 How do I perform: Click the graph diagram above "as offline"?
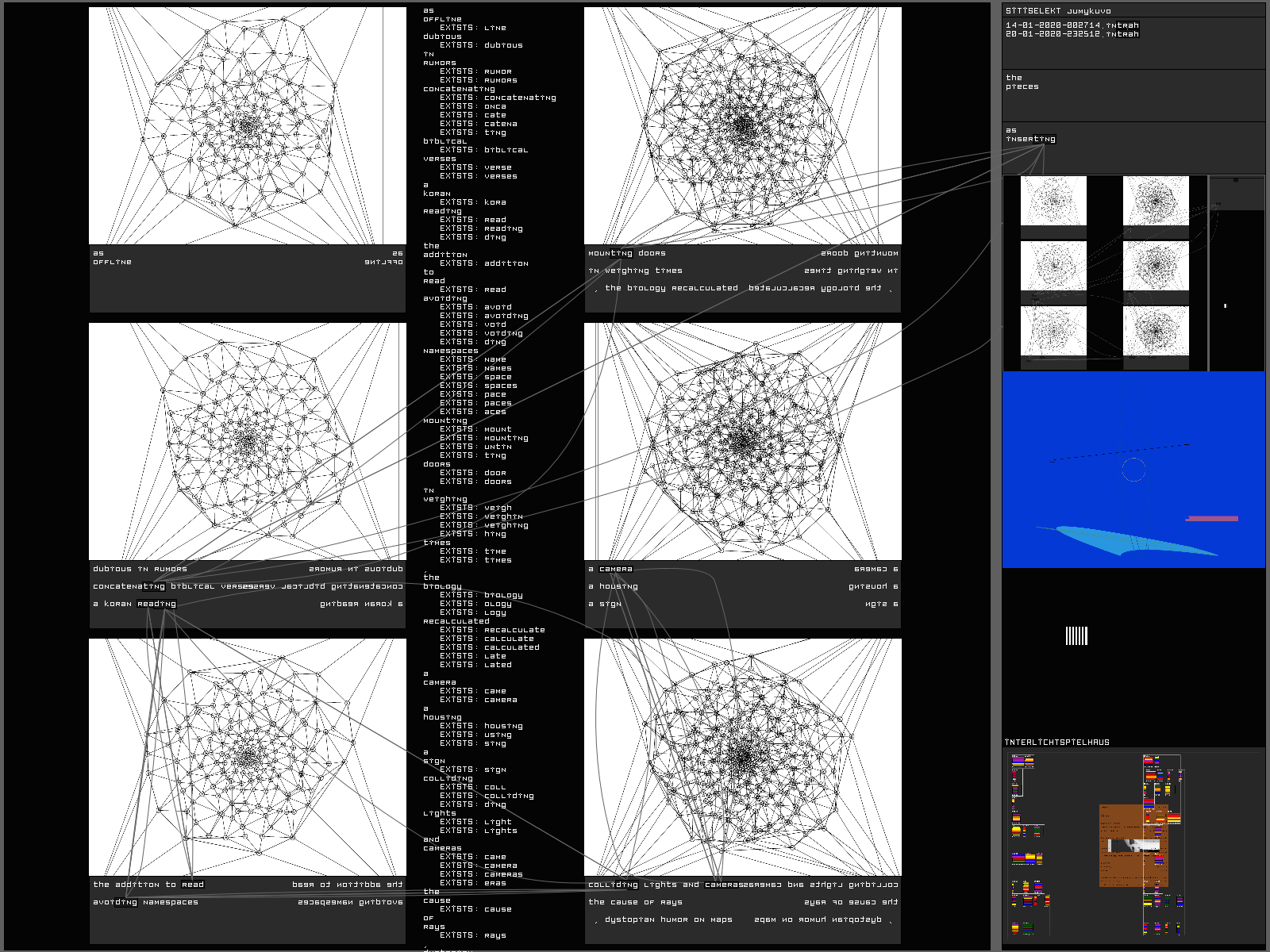tap(247, 125)
